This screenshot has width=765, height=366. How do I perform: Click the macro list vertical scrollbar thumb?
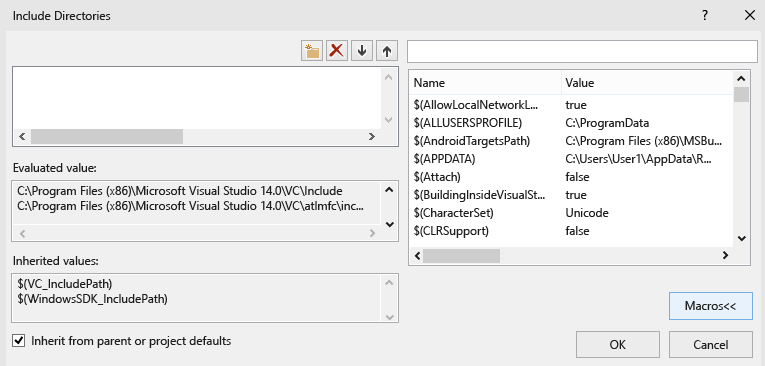coord(742,94)
